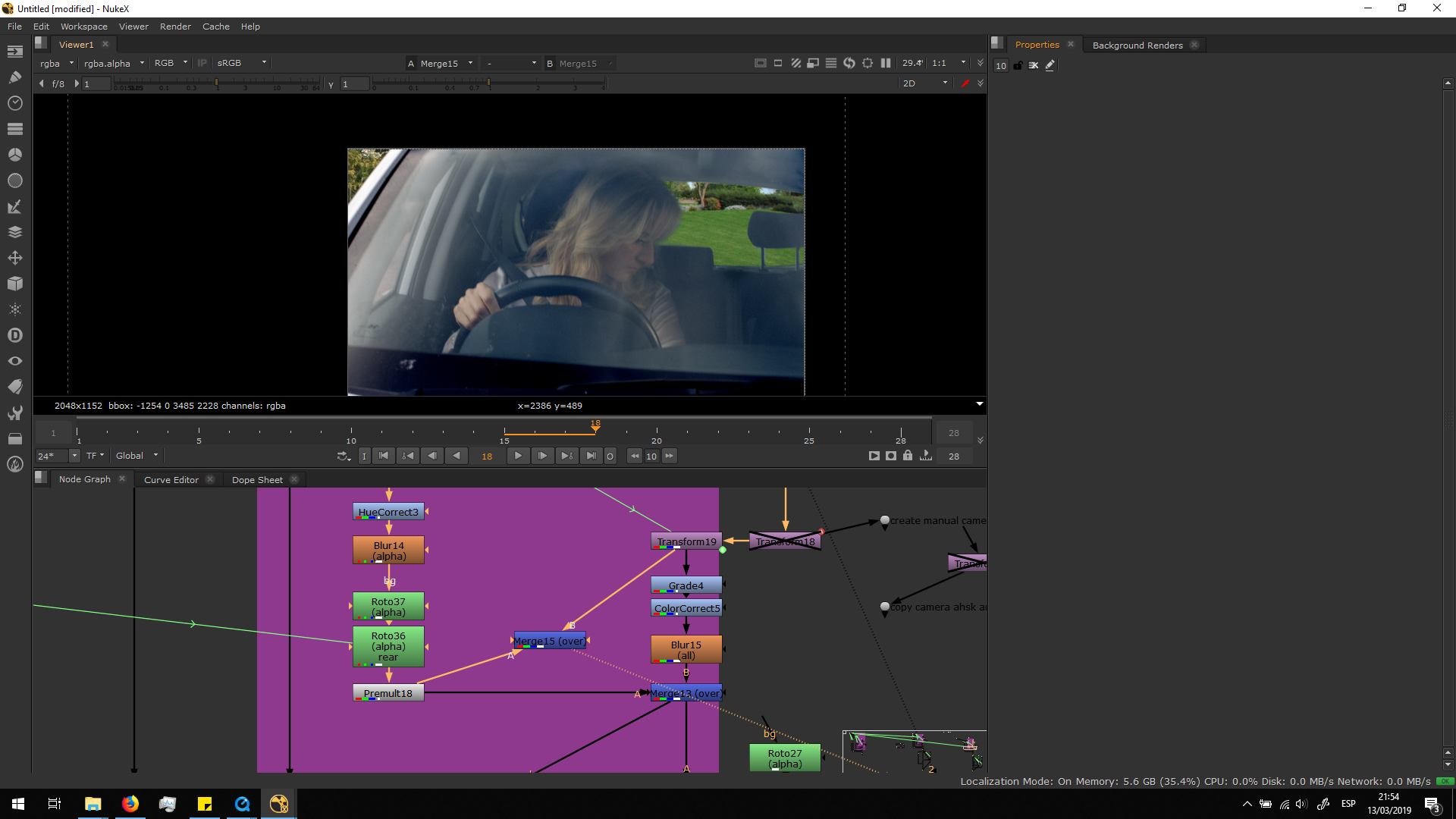The width and height of the screenshot is (1456, 819).
Task: Toggle the viewer lock padlock icon
Action: pyautogui.click(x=908, y=456)
